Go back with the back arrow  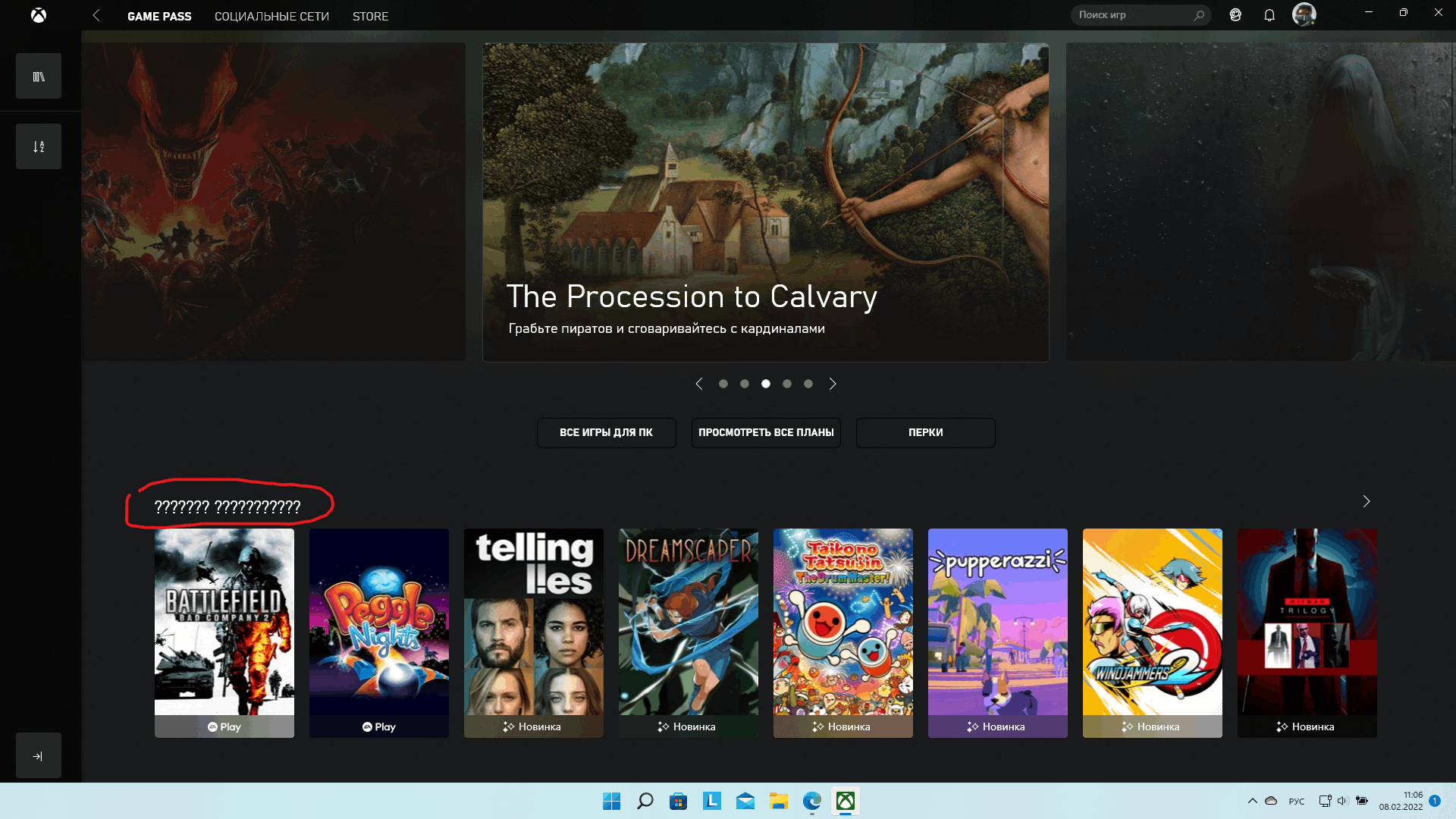click(96, 15)
